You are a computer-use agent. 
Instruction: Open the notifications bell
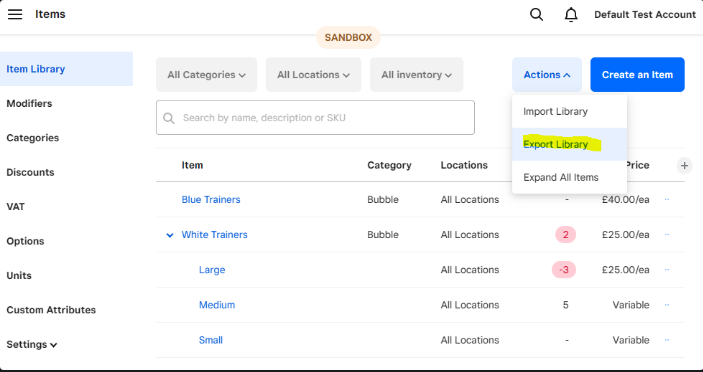coord(571,14)
